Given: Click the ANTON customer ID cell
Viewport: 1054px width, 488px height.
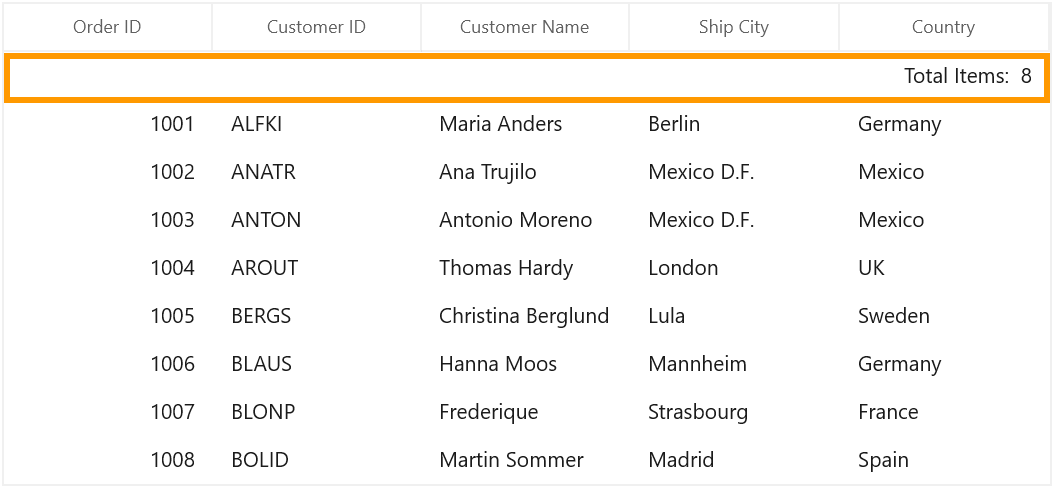Looking at the screenshot, I should coord(317,220).
